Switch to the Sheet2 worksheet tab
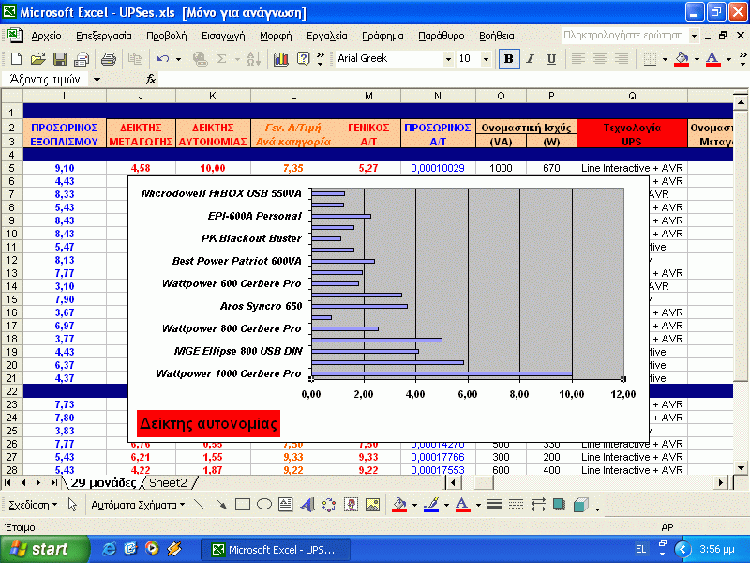The height and width of the screenshot is (563, 750). pos(167,483)
